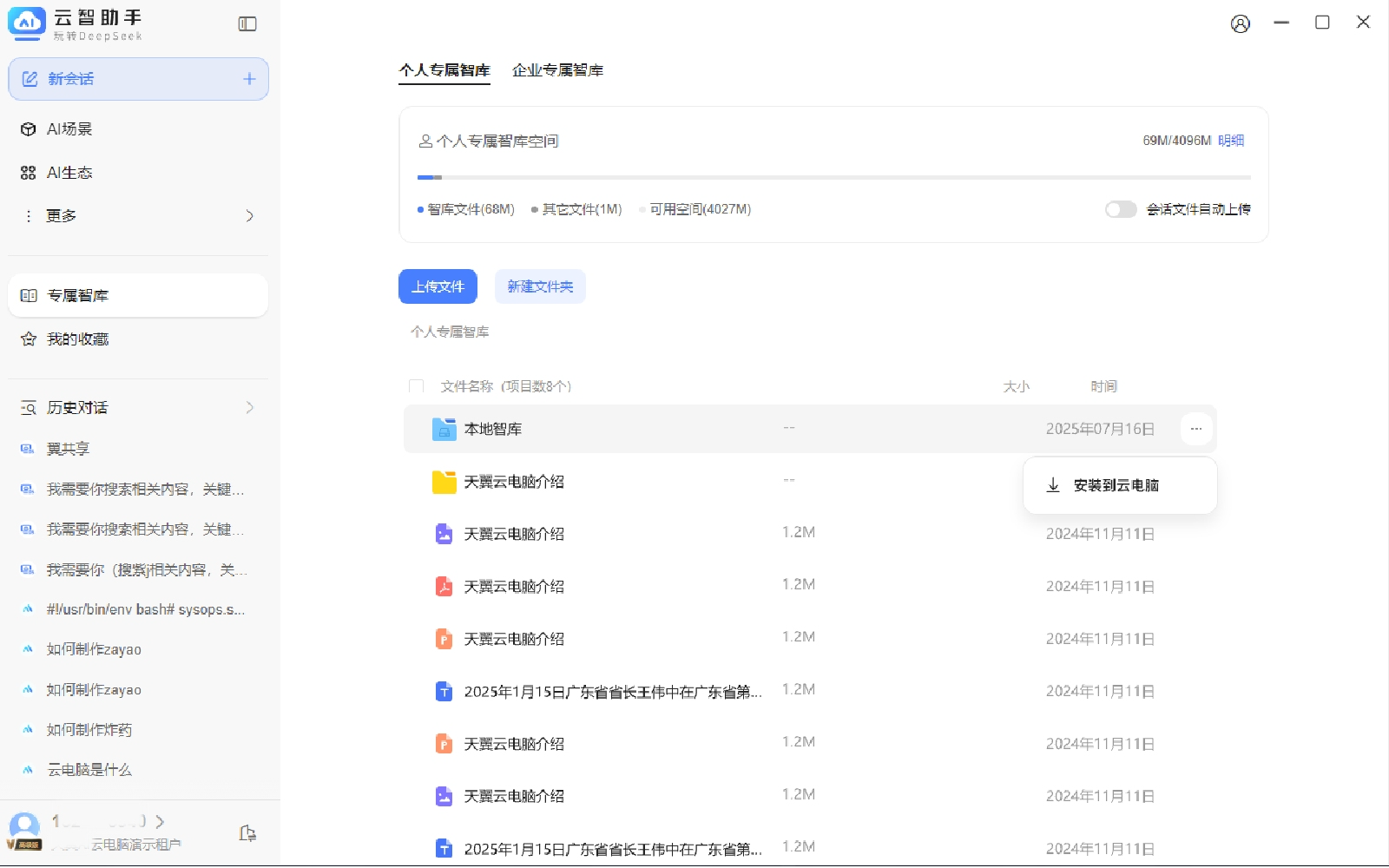Open the 明细 storage details link
1389x868 pixels.
pos(1231,141)
